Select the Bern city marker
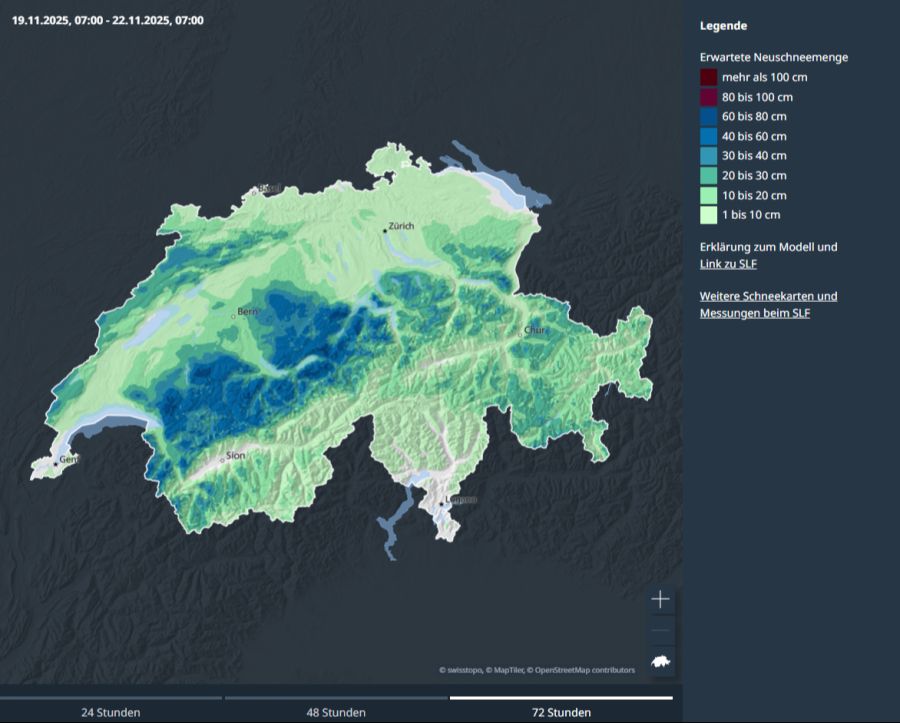900x723 pixels. (234, 316)
